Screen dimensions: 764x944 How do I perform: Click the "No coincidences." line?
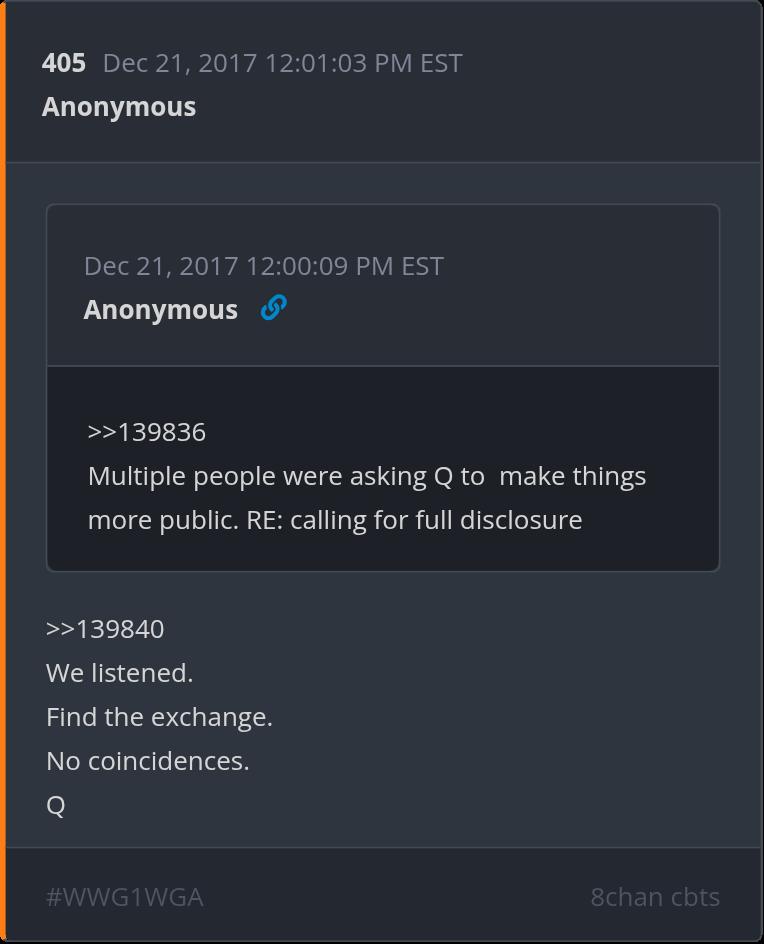pyautogui.click(x=148, y=761)
